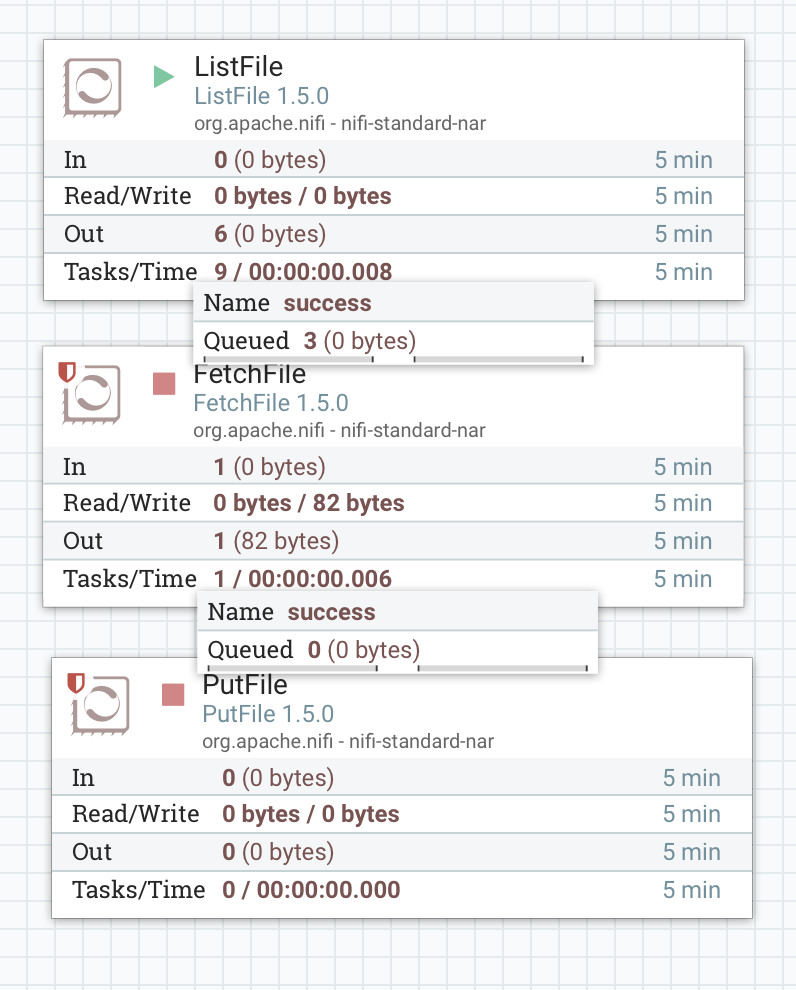Open ListFile 1.5.0 version link

click(x=261, y=96)
